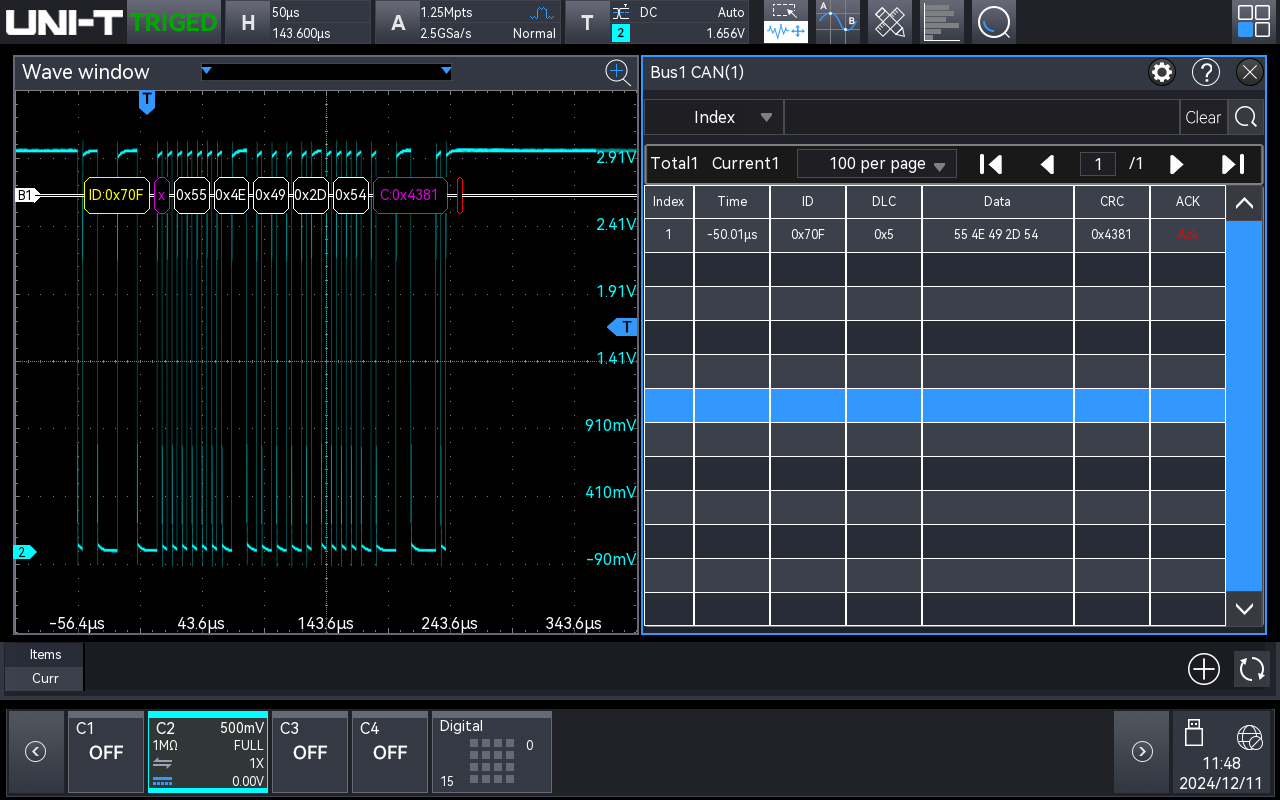Viewport: 1280px width, 800px height.
Task: Open the Items measurement tab
Action: [45, 654]
